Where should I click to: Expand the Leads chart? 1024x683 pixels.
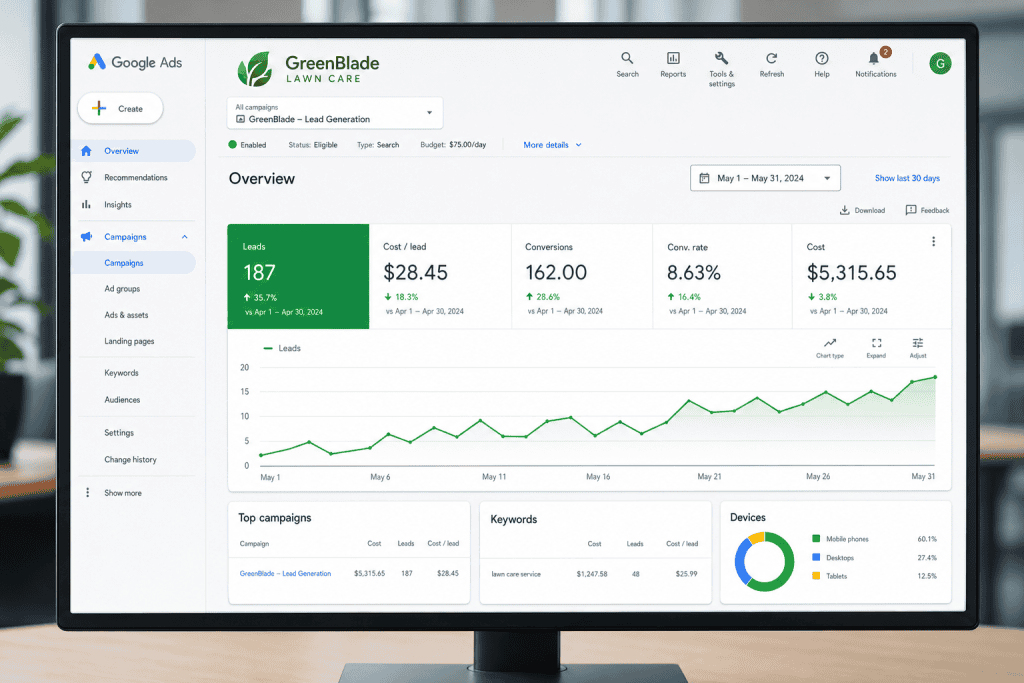click(876, 348)
